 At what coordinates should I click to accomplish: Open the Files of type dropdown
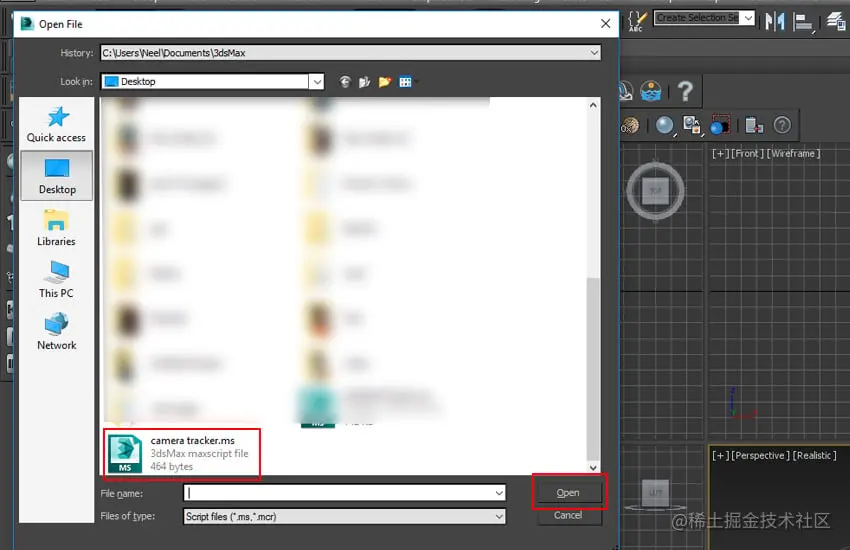tap(345, 516)
